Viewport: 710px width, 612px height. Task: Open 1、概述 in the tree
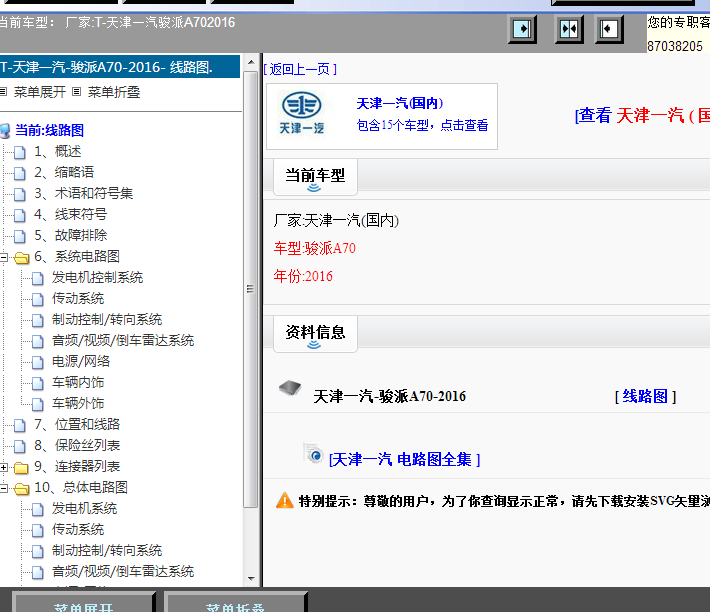58,151
